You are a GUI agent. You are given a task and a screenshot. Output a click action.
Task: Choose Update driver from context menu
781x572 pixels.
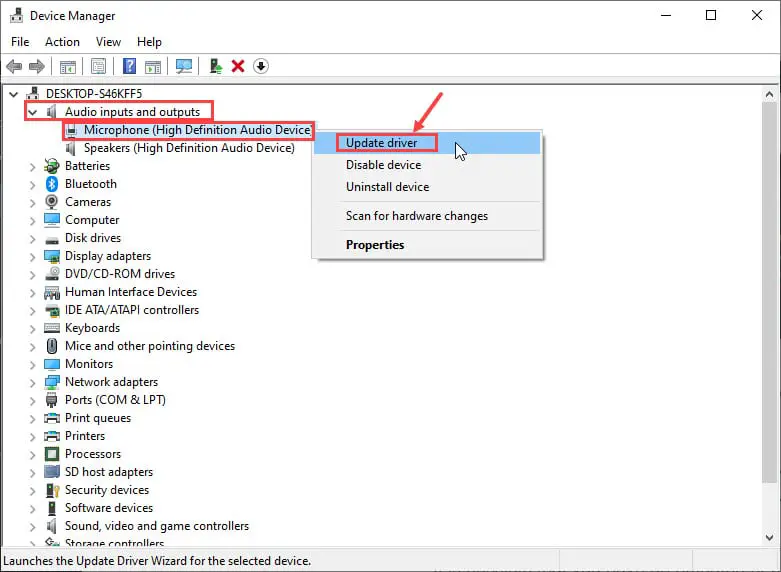pyautogui.click(x=427, y=143)
